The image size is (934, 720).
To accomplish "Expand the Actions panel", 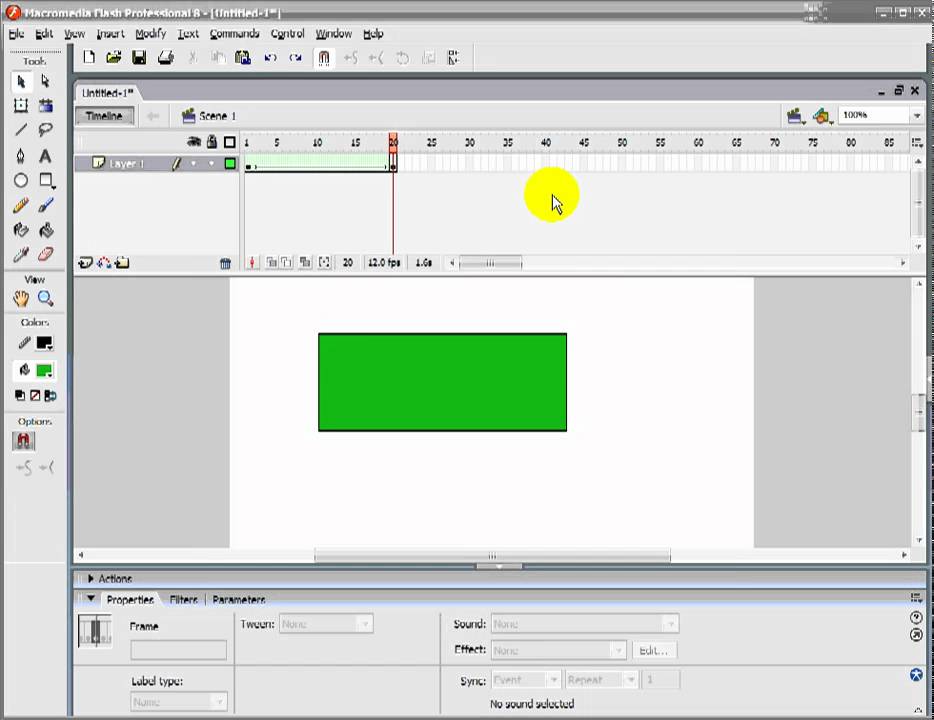I will [91, 579].
